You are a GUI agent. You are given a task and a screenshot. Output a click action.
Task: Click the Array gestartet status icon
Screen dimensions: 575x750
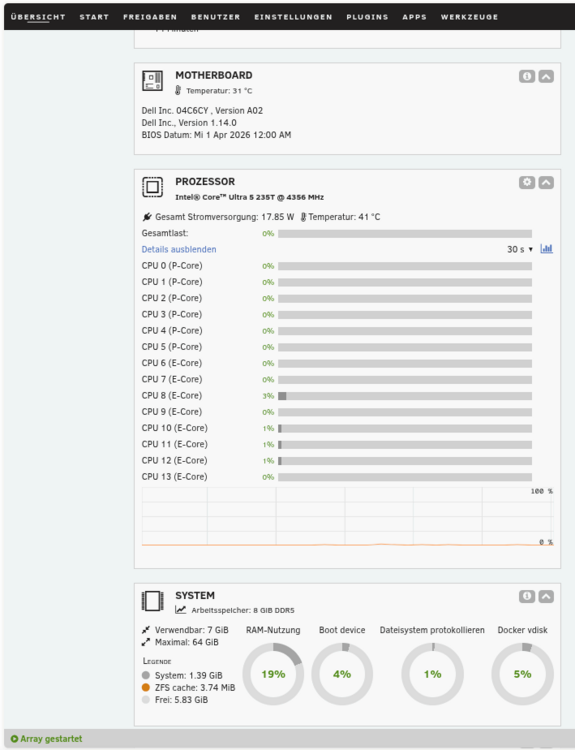coord(14,739)
